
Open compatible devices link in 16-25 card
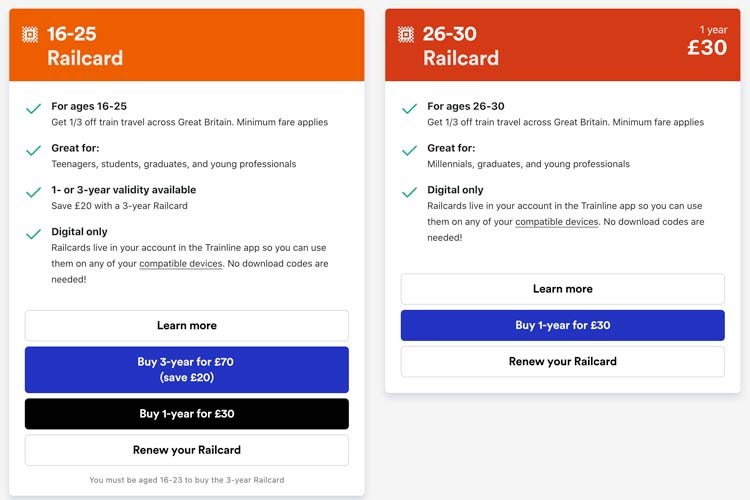click(181, 264)
